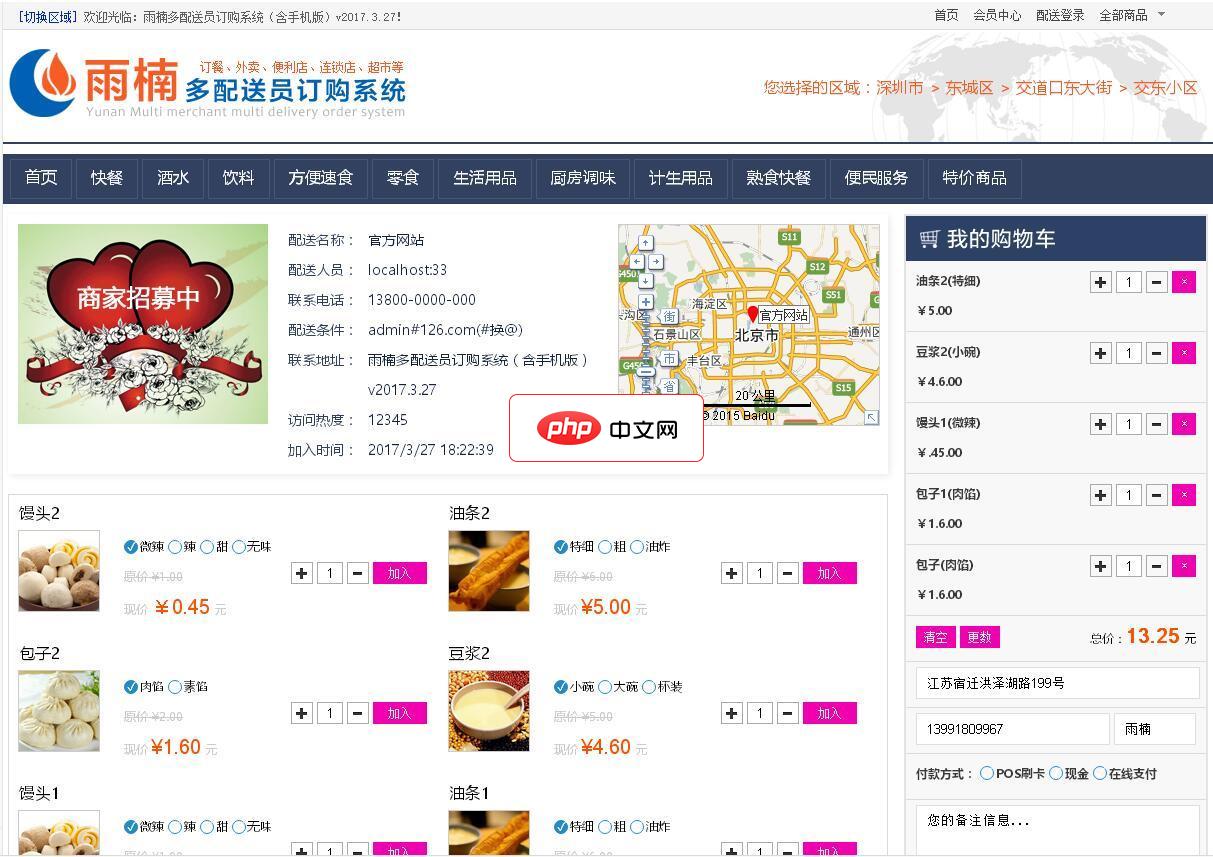Click the shopping cart icon in 我的购物车 header
The width and height of the screenshot is (1213, 857).
[x=929, y=239]
